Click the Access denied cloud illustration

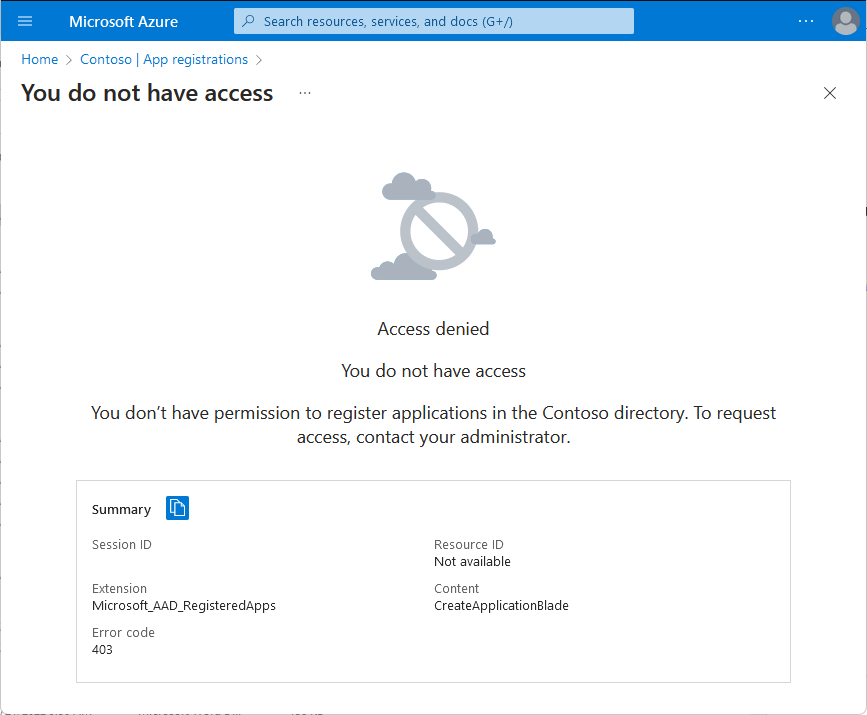tap(433, 226)
